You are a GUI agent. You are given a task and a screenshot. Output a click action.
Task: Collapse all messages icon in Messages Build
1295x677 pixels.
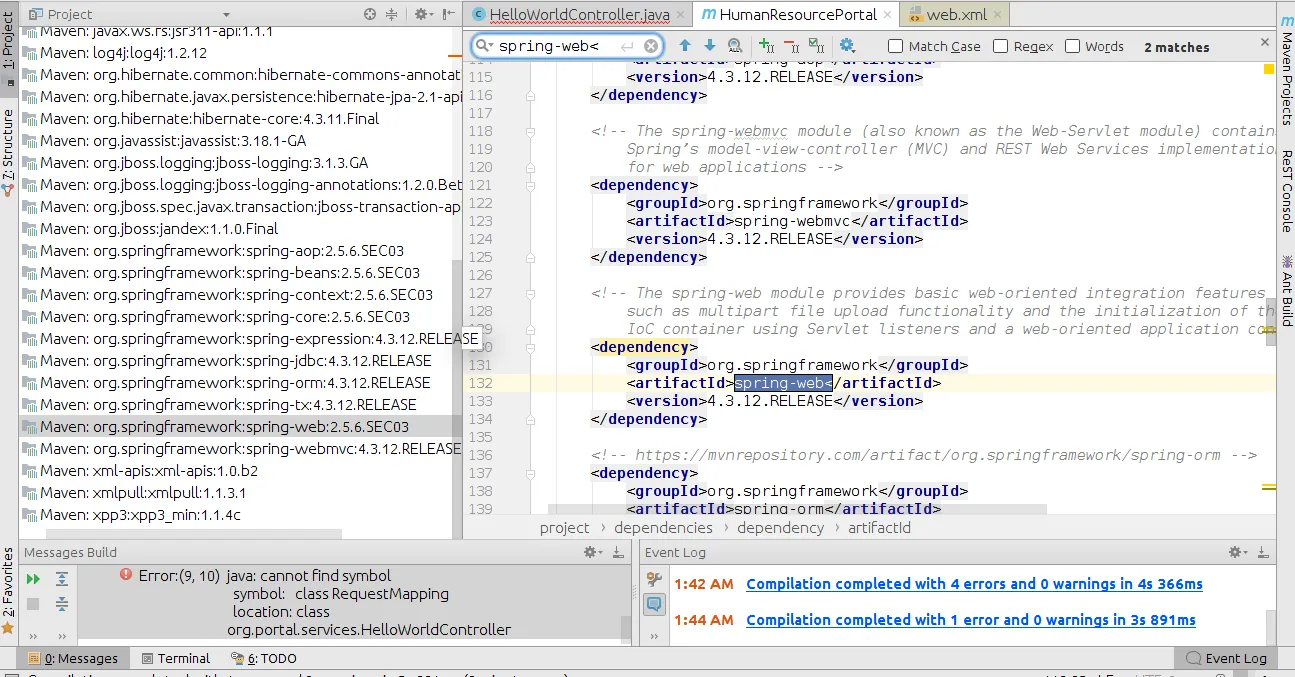point(62,604)
